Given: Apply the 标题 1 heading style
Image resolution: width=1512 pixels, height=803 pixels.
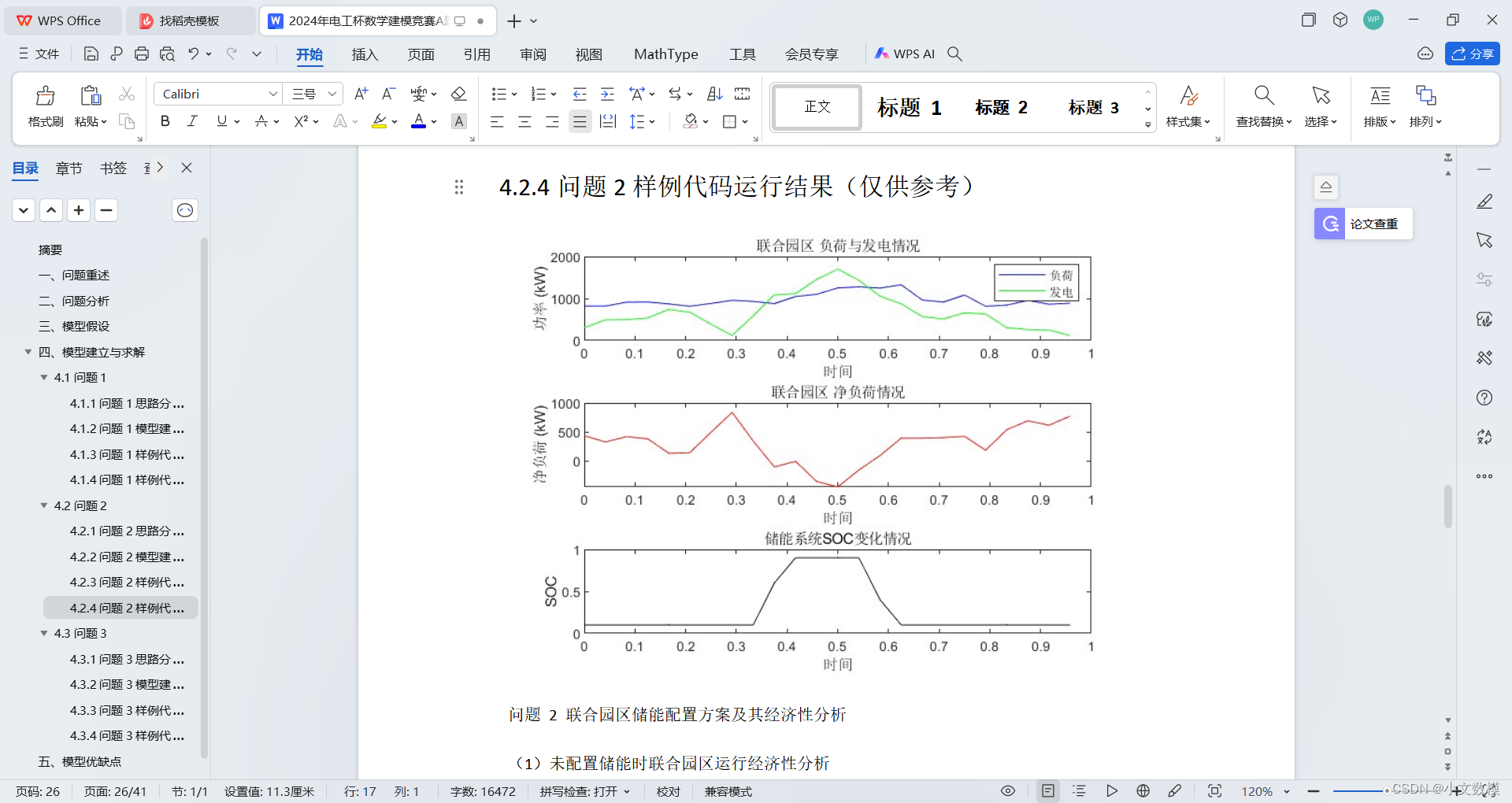Looking at the screenshot, I should click(x=909, y=107).
